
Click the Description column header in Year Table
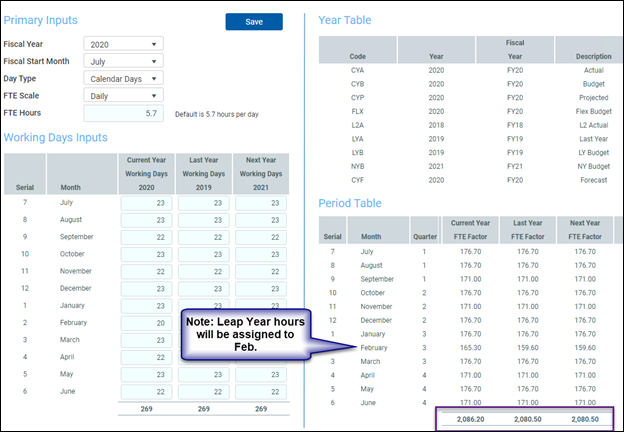(593, 56)
